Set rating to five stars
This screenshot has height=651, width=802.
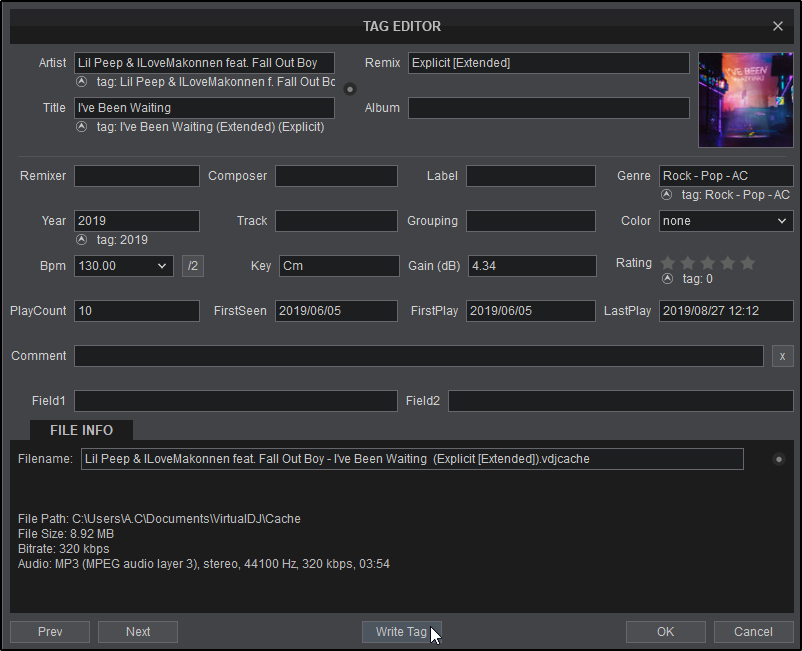748,263
